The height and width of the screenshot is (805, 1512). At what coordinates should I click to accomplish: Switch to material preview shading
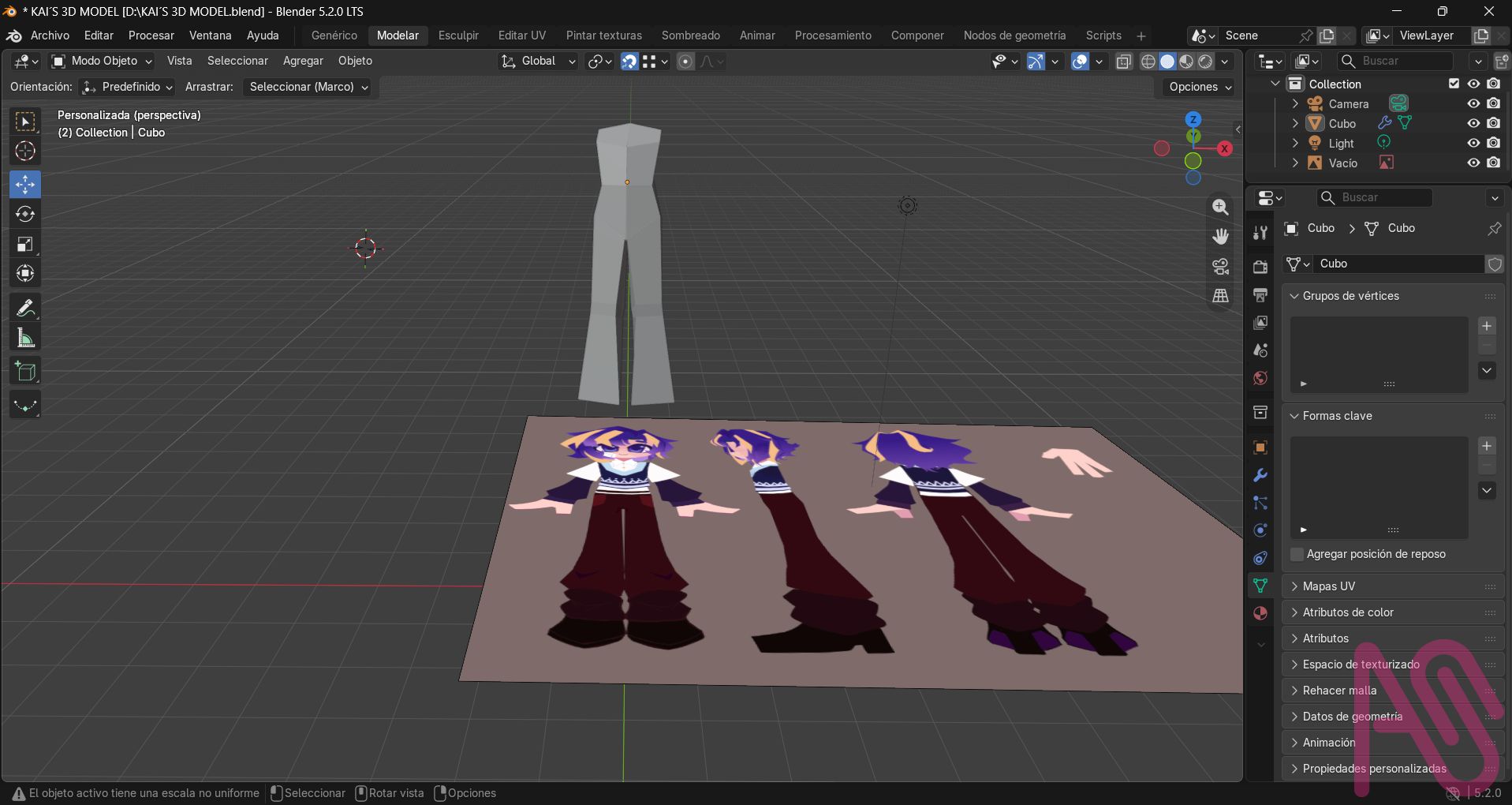tap(1186, 62)
